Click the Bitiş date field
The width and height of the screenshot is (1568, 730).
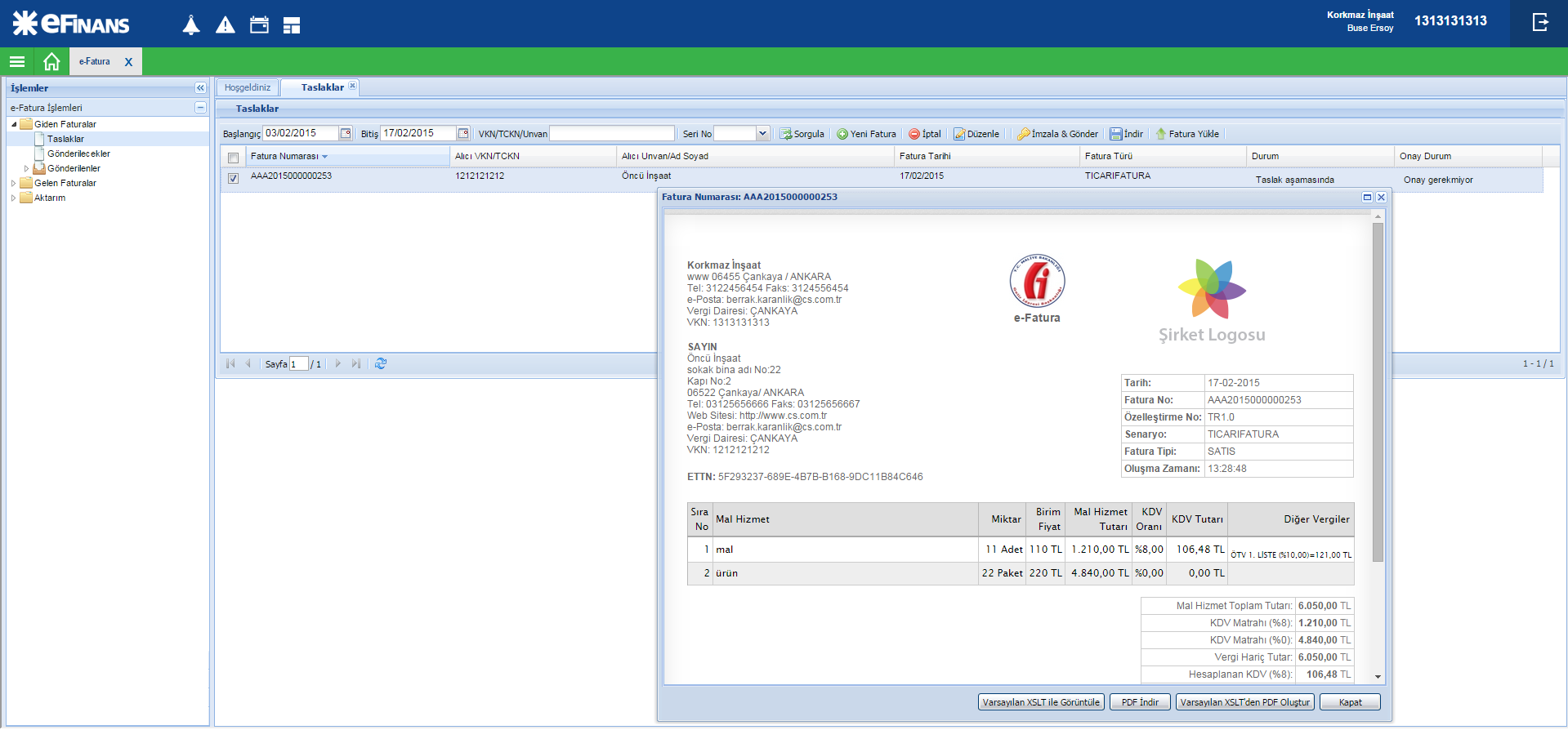click(418, 133)
